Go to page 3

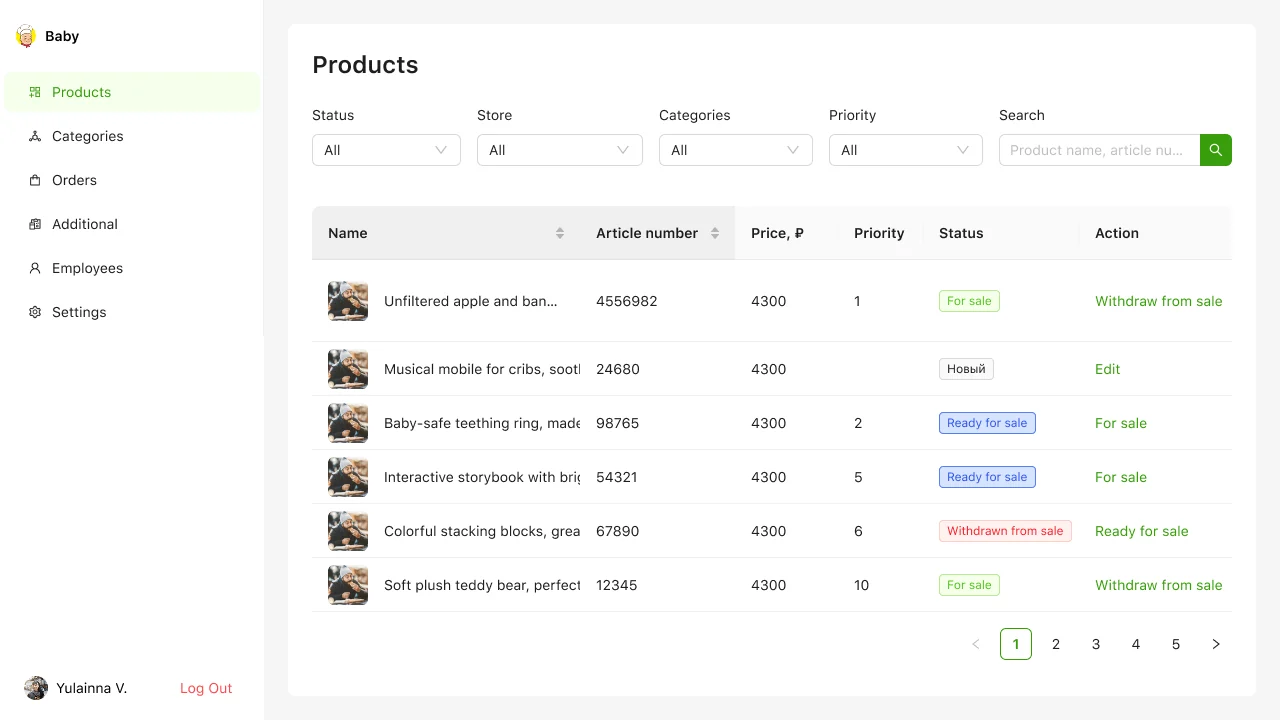(x=1096, y=644)
